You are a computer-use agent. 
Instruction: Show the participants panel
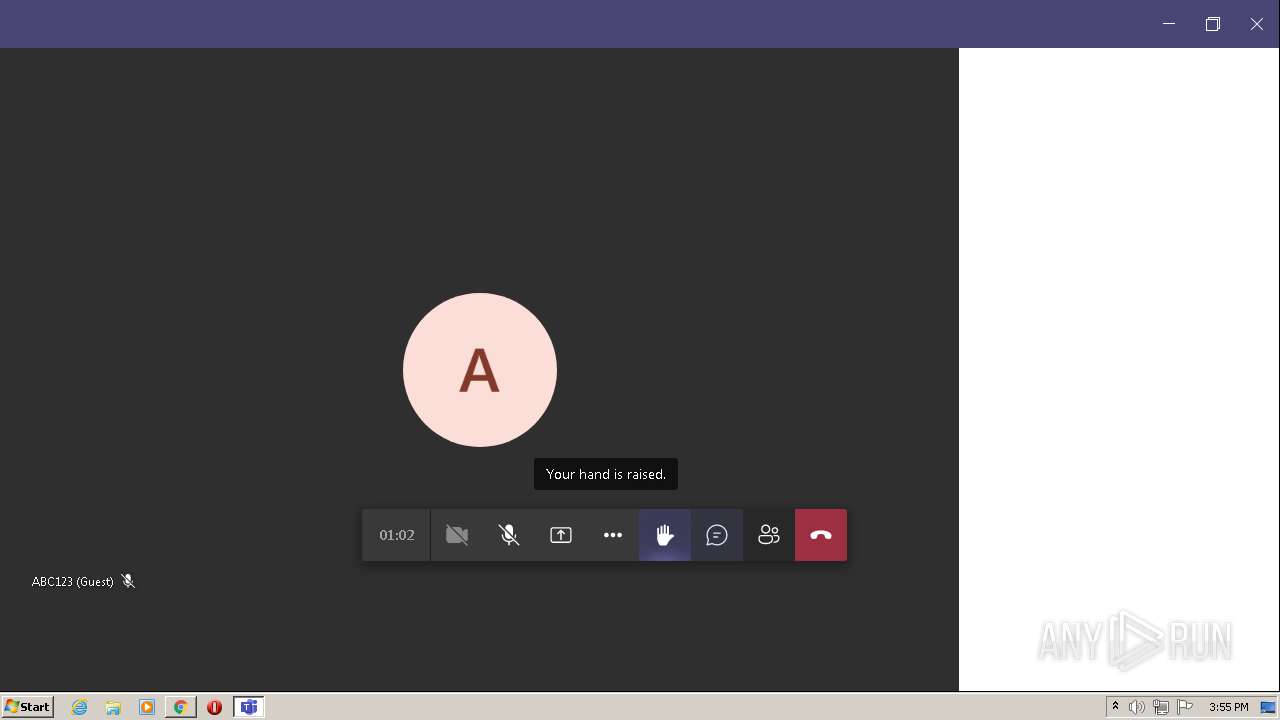coord(769,535)
